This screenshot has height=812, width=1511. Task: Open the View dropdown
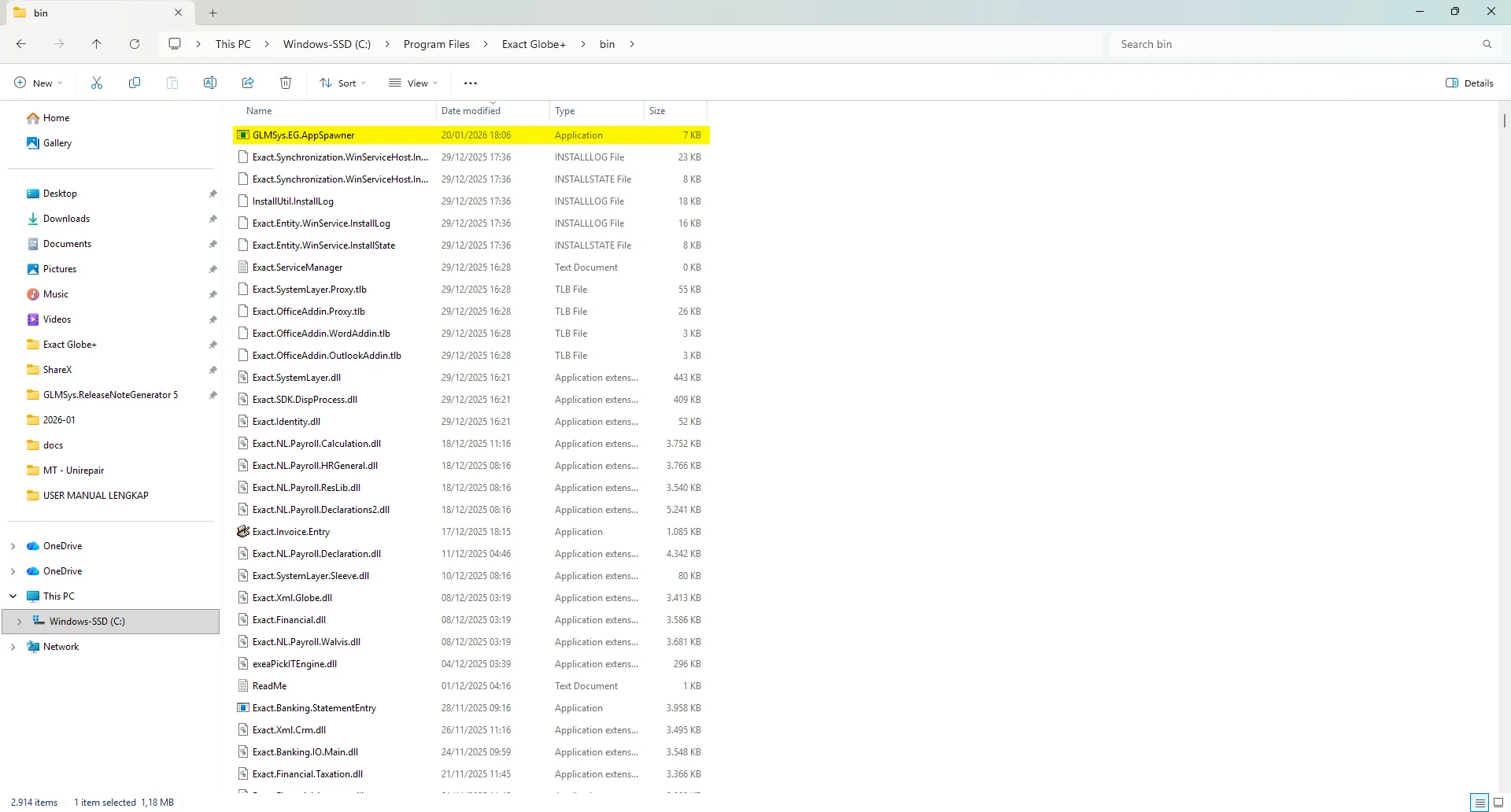tap(414, 83)
